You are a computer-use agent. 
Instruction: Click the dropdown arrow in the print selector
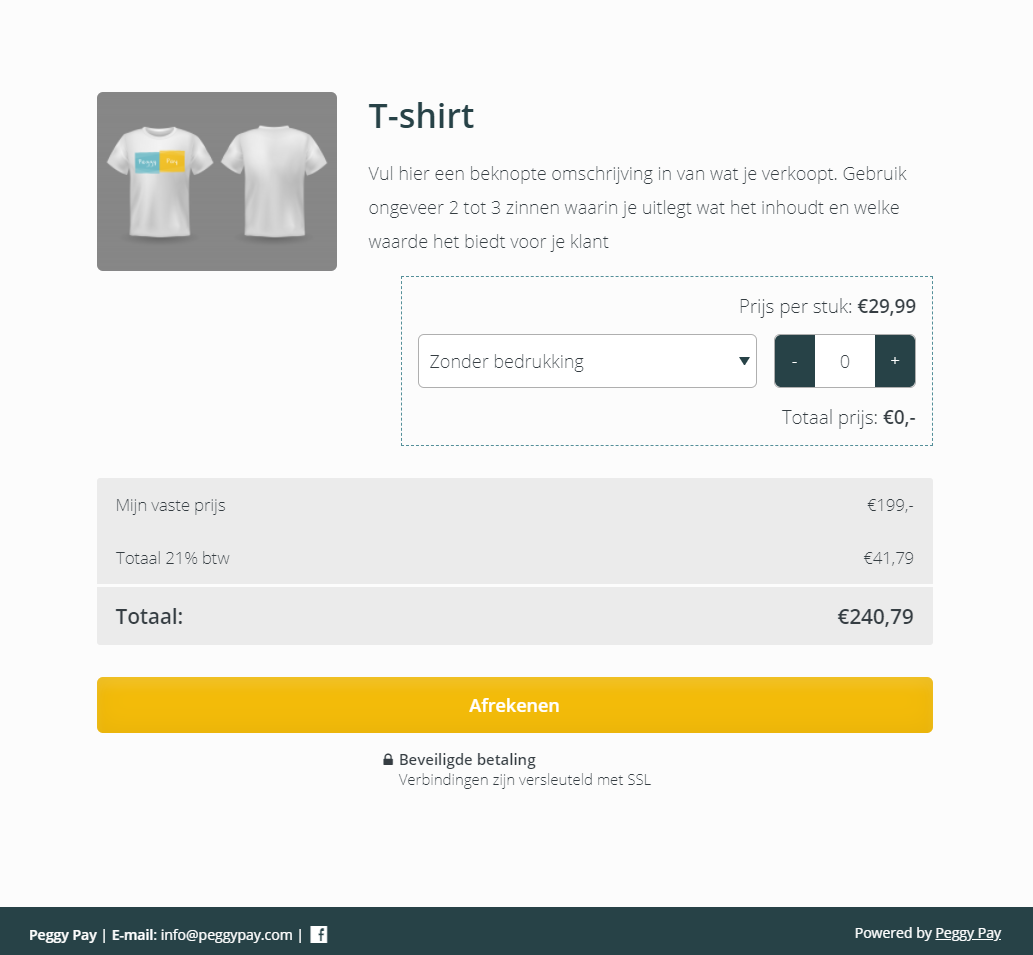pyautogui.click(x=744, y=361)
